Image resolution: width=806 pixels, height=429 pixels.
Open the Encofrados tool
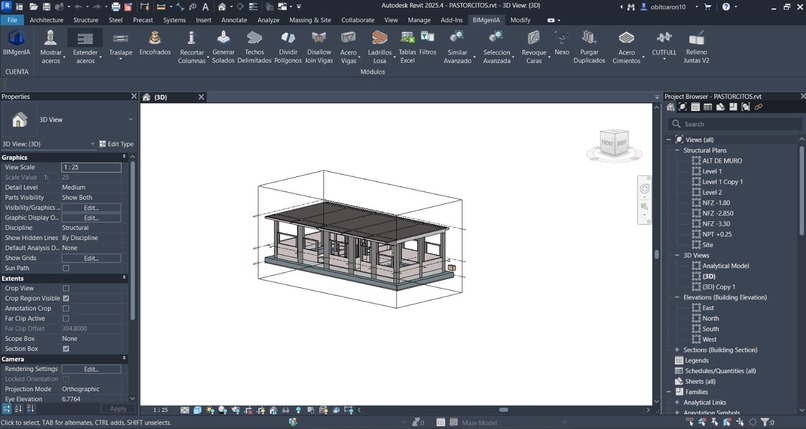pyautogui.click(x=155, y=43)
